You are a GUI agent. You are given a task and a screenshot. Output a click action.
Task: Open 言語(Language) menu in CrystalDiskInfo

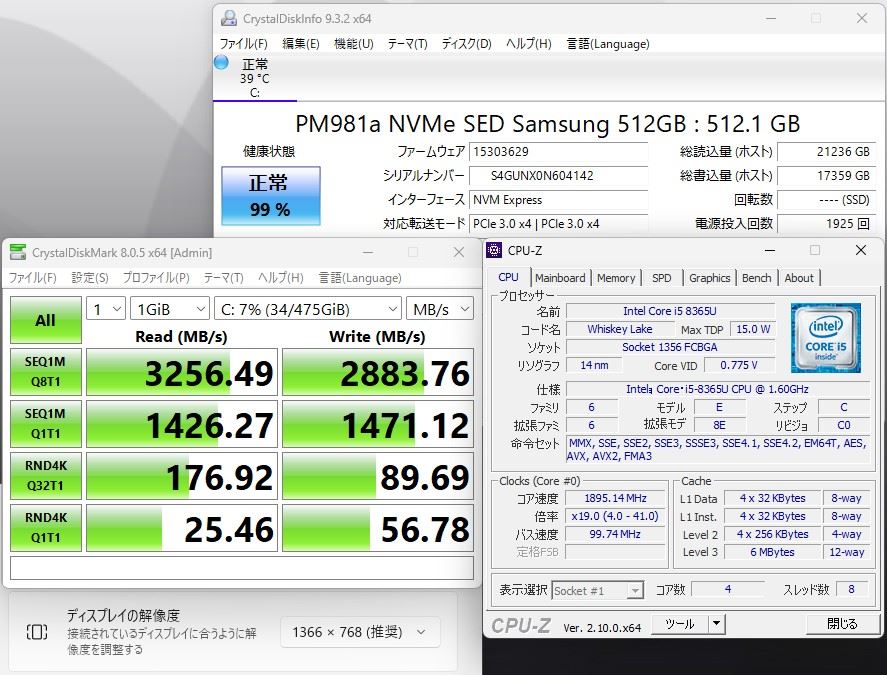click(x=608, y=44)
